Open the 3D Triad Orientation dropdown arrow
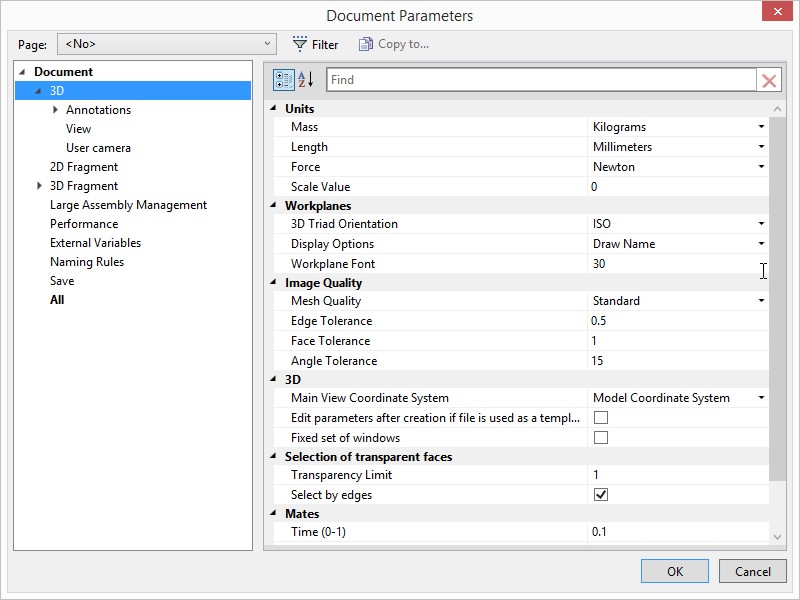The width and height of the screenshot is (800, 600). pyautogui.click(x=760, y=223)
